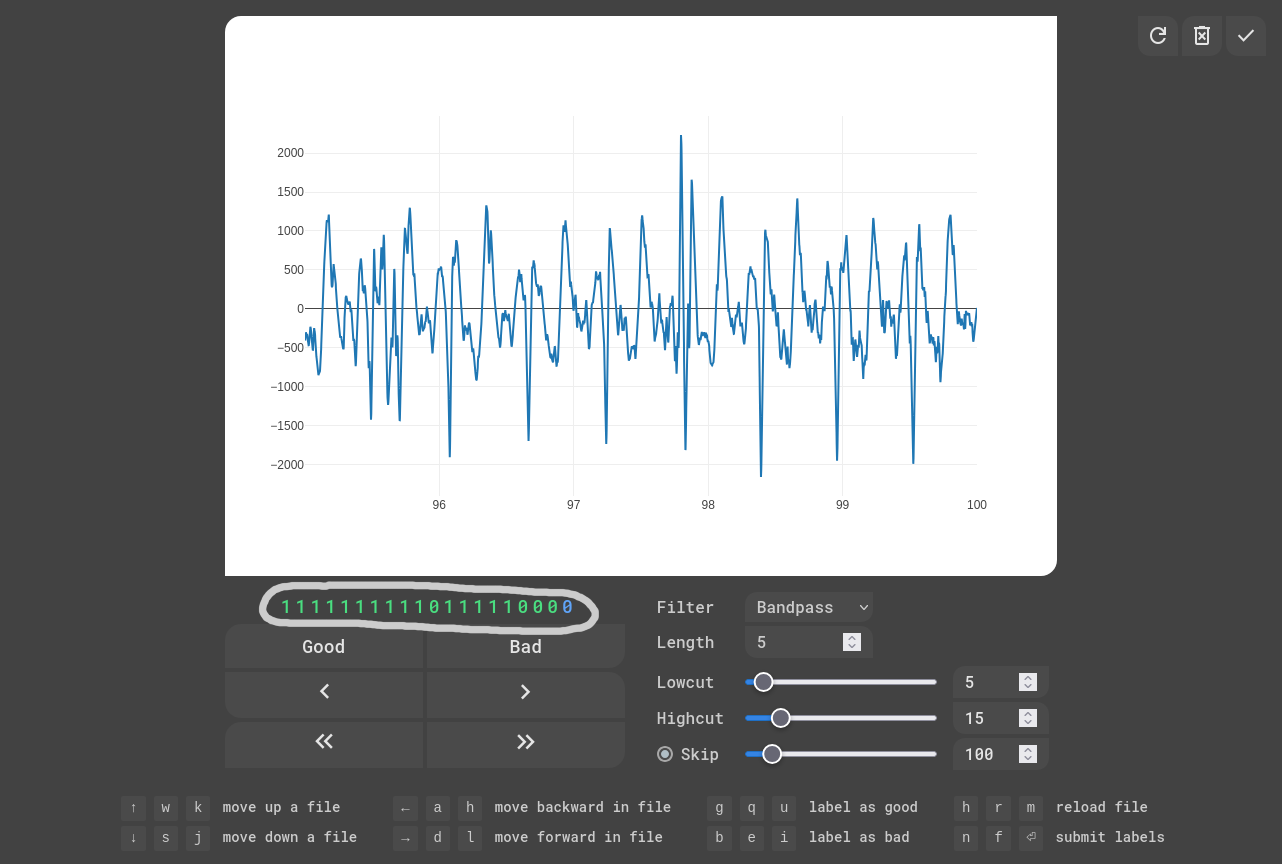Click the Lowcut value stepper arrows
1282x864 pixels.
pos(1028,682)
